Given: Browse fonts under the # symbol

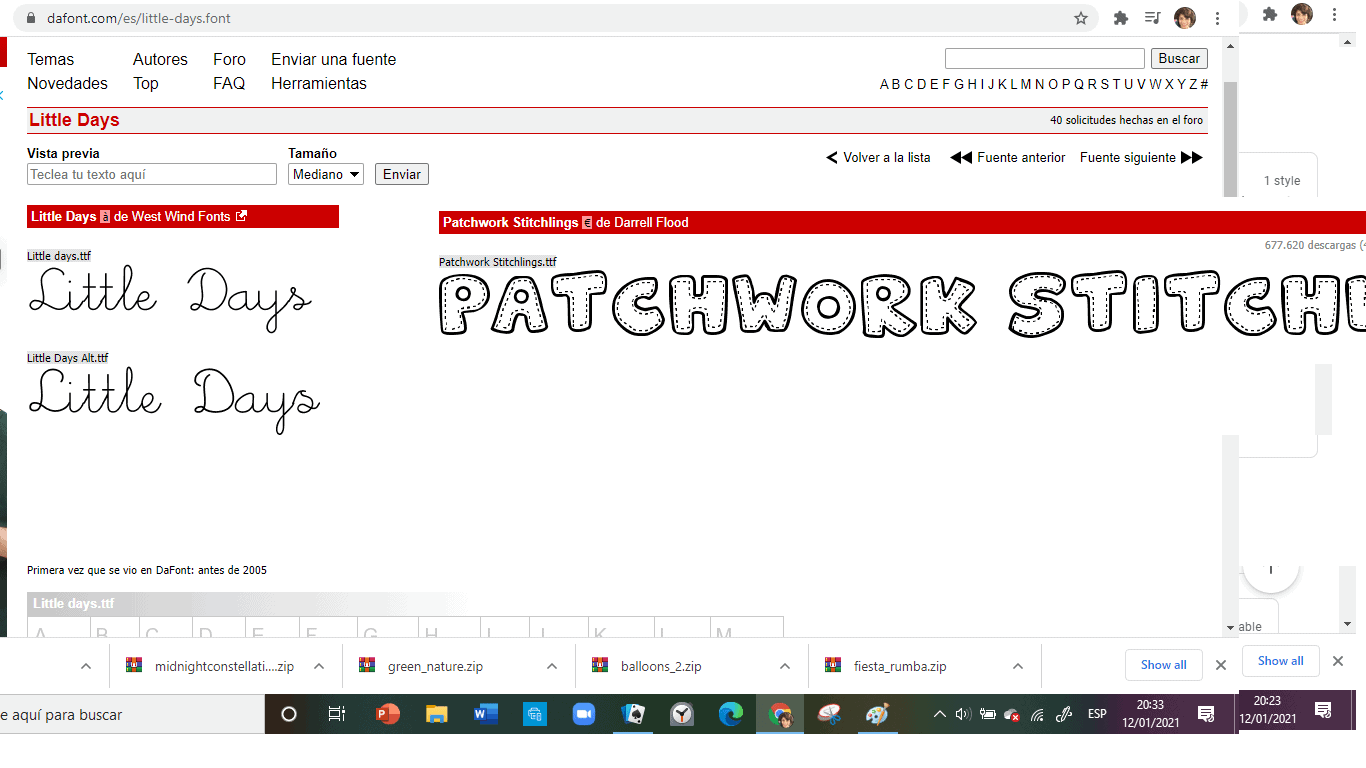Looking at the screenshot, I should point(1204,84).
